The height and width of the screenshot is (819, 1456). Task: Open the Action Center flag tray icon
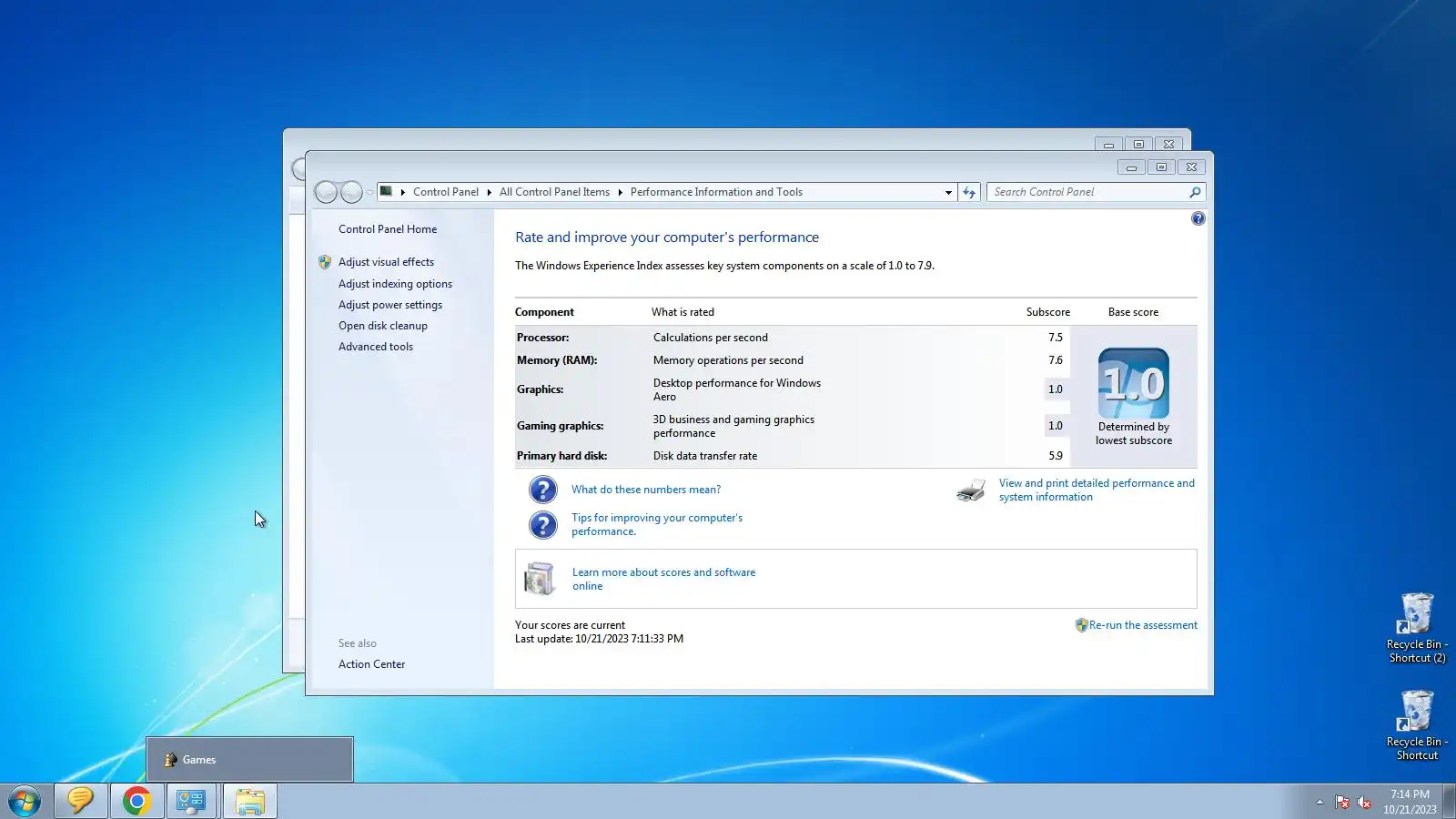click(x=1342, y=802)
